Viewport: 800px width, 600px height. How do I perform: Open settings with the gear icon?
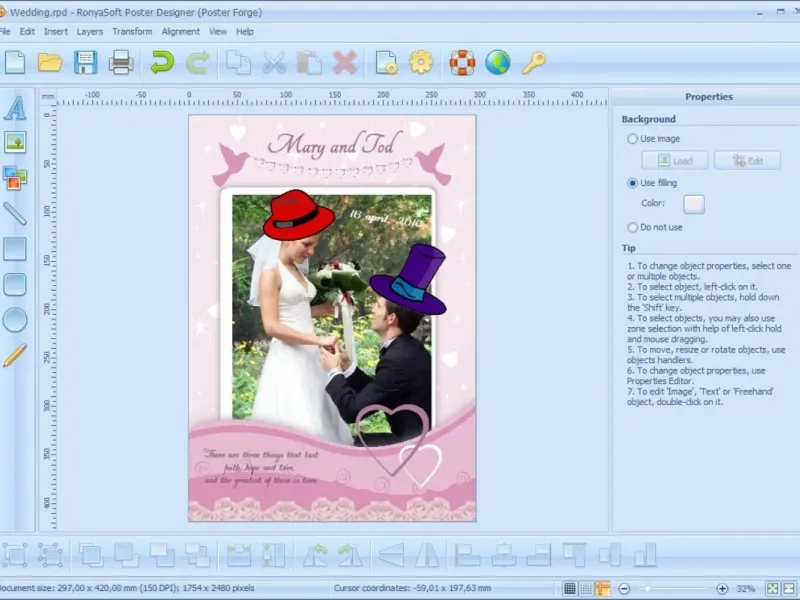pyautogui.click(x=421, y=63)
